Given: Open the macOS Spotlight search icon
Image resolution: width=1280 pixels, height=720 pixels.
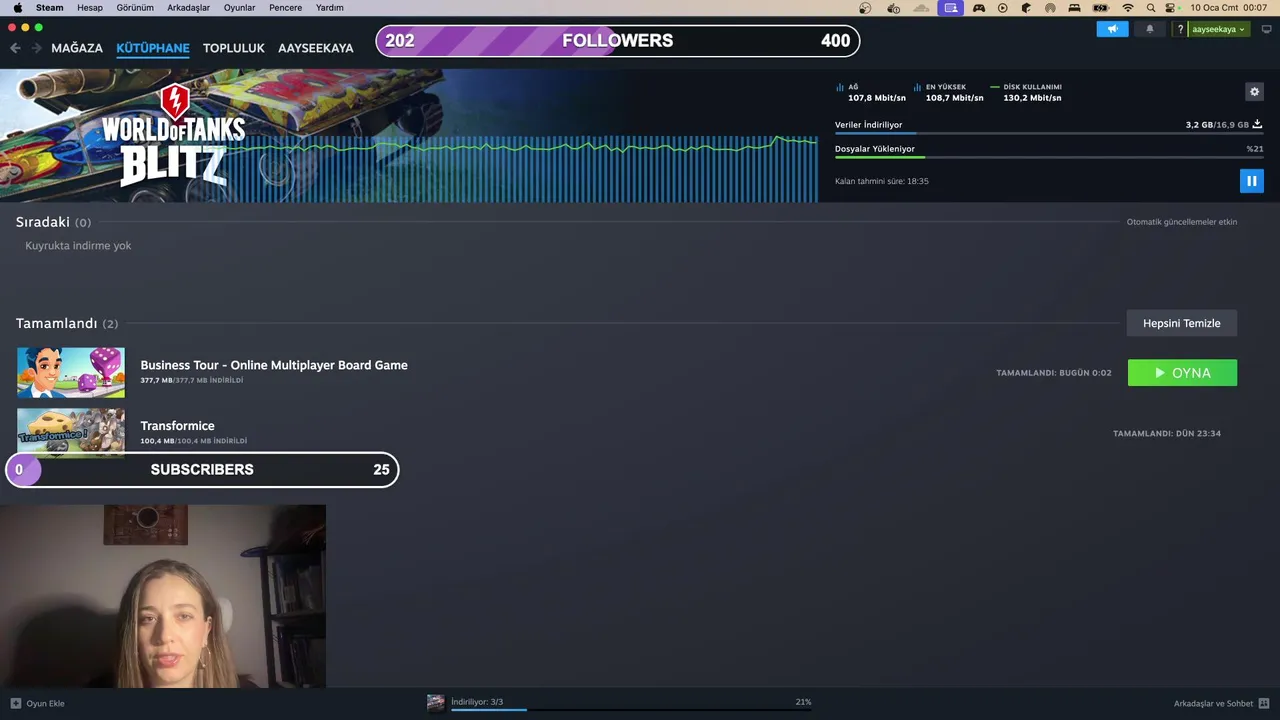Looking at the screenshot, I should tap(1150, 7).
